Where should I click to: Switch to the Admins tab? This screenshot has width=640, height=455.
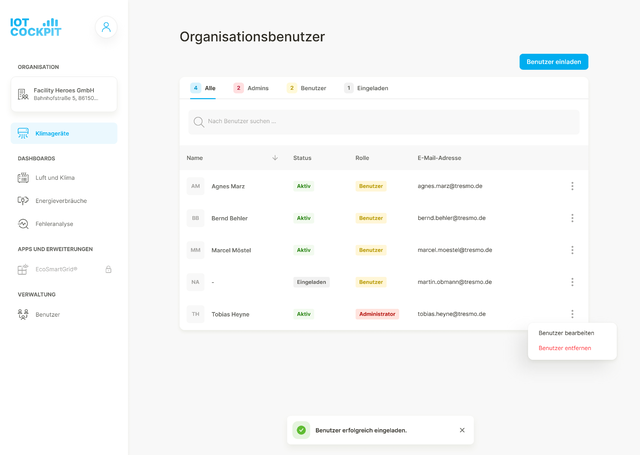pos(251,88)
